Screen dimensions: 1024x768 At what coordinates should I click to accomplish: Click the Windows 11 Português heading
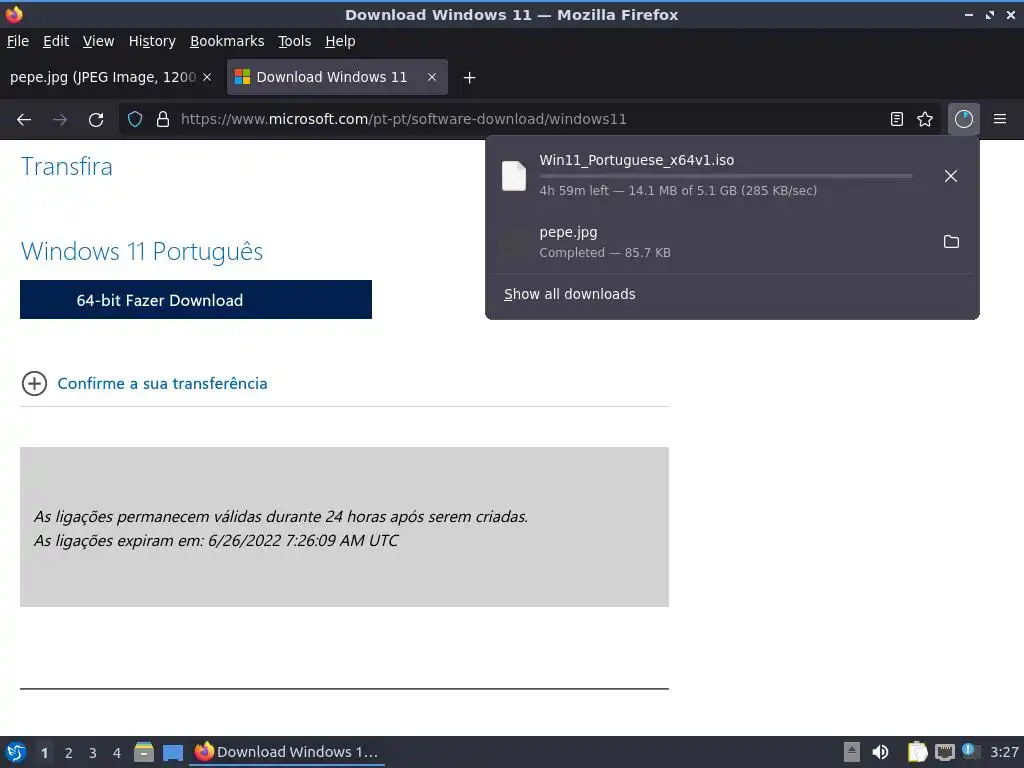click(x=142, y=251)
